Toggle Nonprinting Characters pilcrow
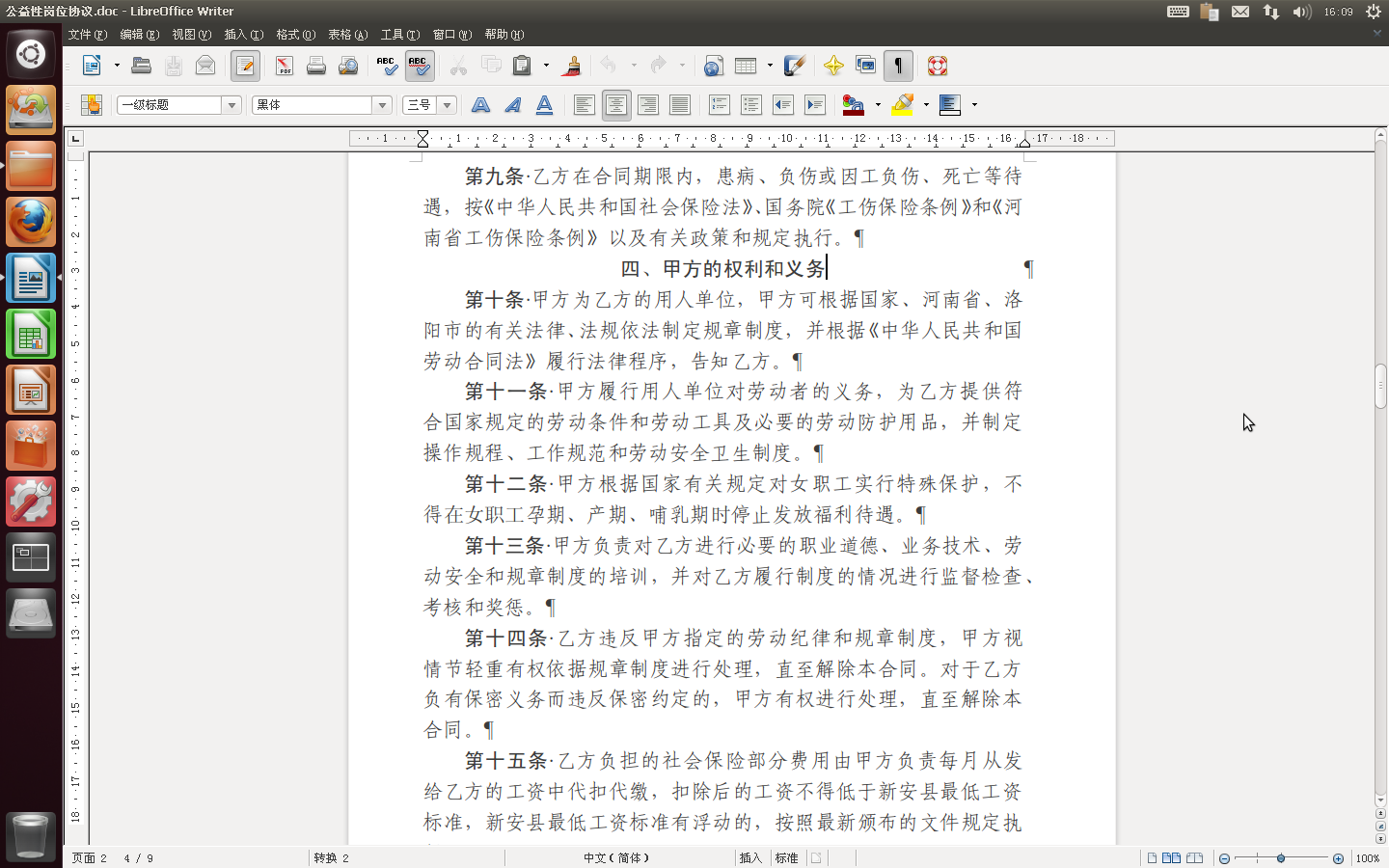This screenshot has width=1389, height=868. (x=898, y=66)
